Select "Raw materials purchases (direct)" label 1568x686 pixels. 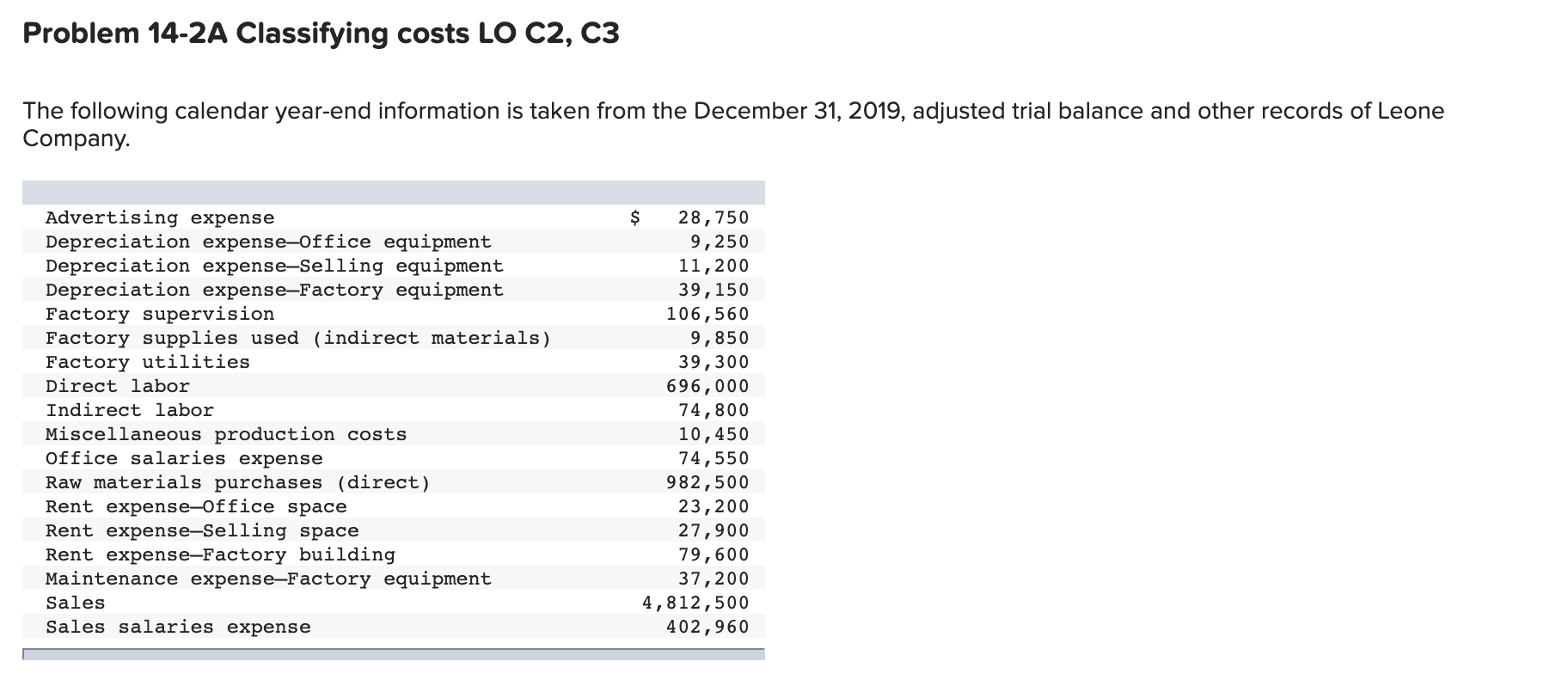(x=238, y=483)
